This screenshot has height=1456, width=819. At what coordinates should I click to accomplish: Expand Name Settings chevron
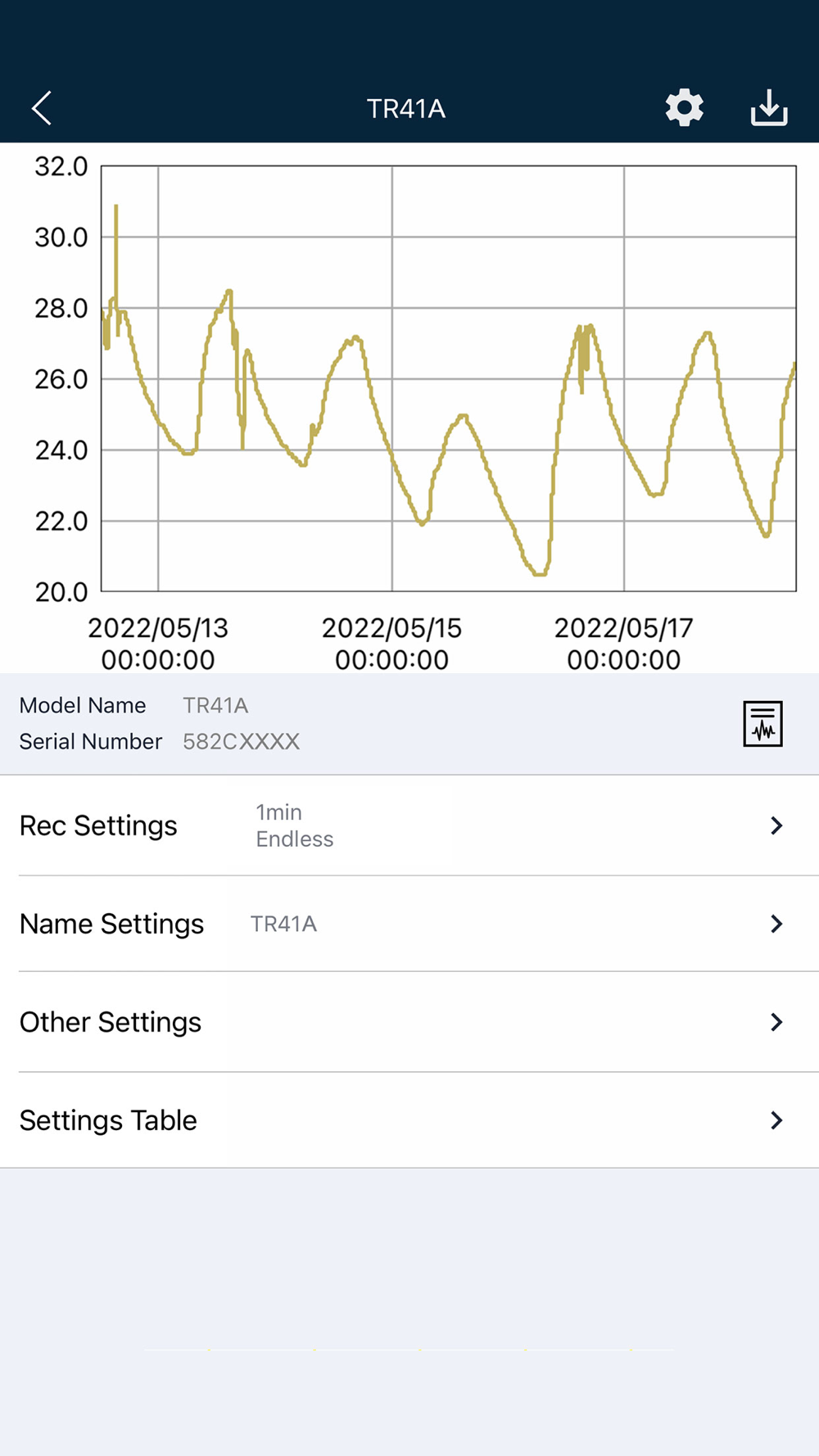(x=776, y=924)
